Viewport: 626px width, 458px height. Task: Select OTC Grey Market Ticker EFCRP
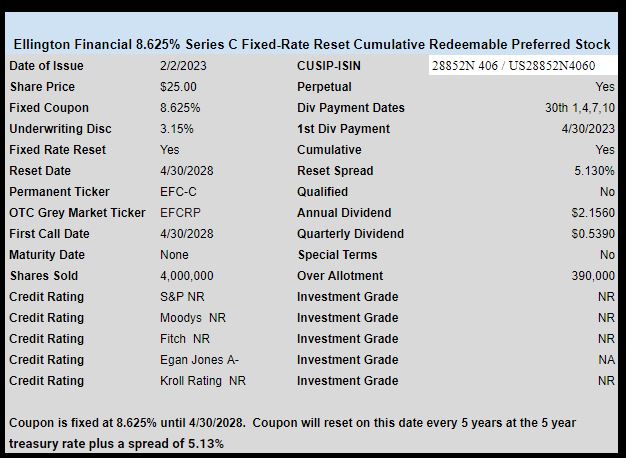(x=180, y=213)
